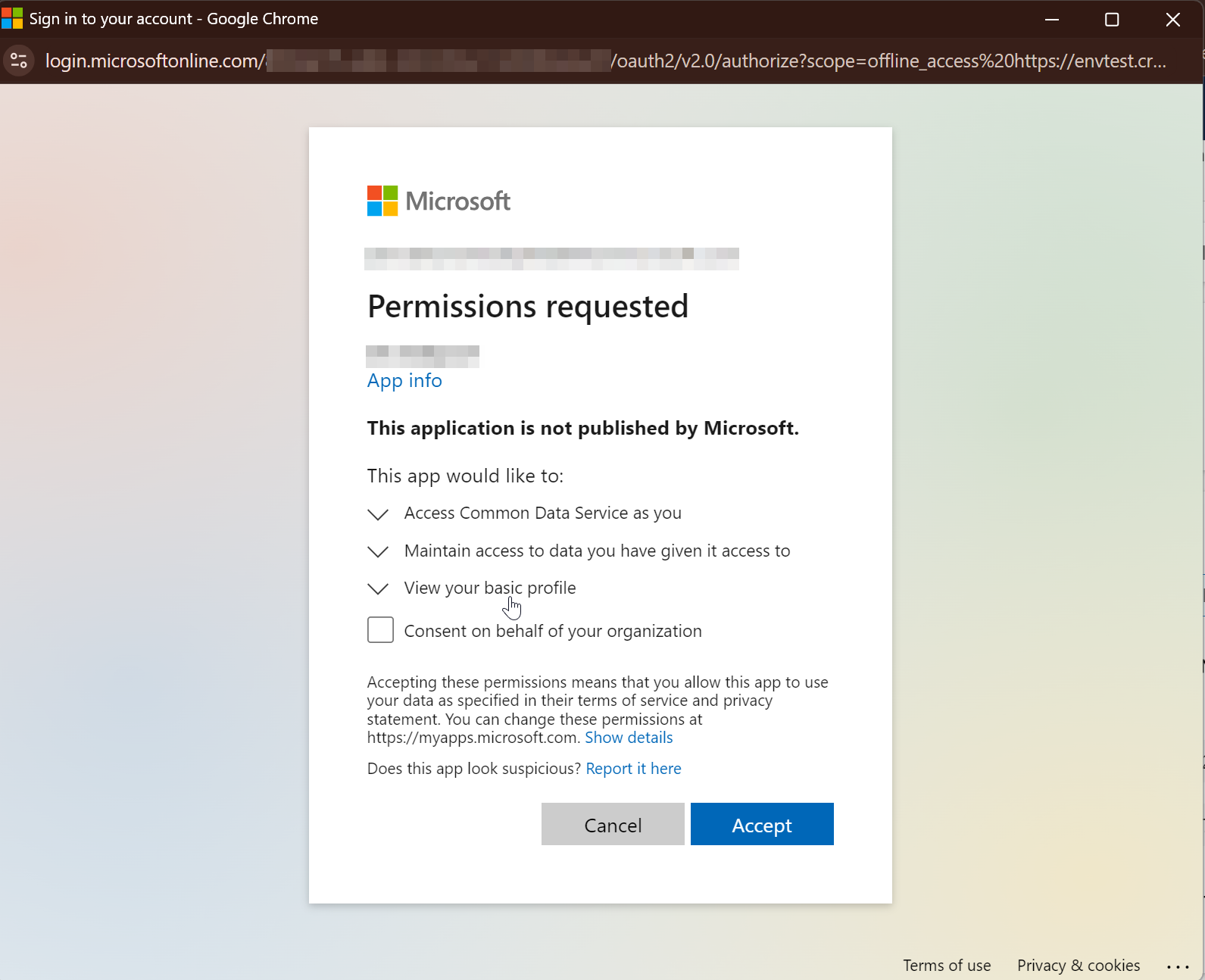Click the site information icon in address bar
The height and width of the screenshot is (980, 1205).
pos(19,61)
